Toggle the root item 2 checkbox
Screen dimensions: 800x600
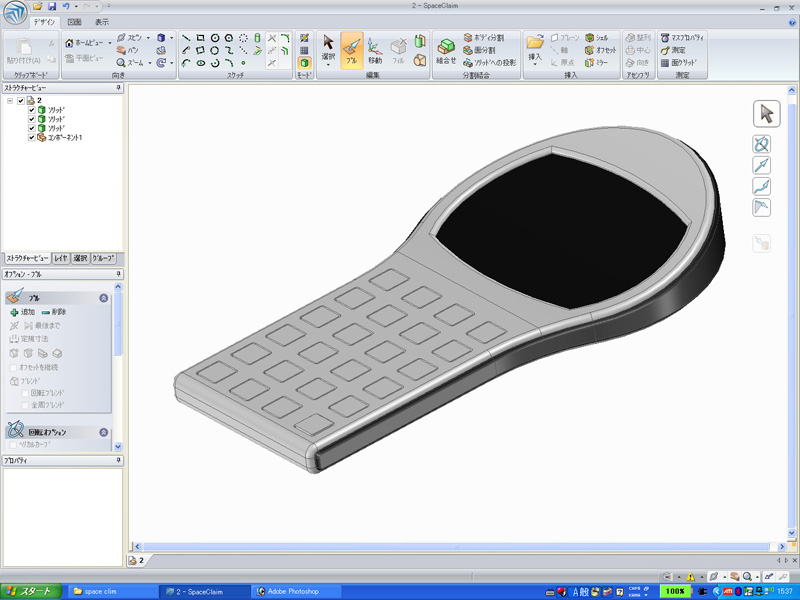coord(20,101)
